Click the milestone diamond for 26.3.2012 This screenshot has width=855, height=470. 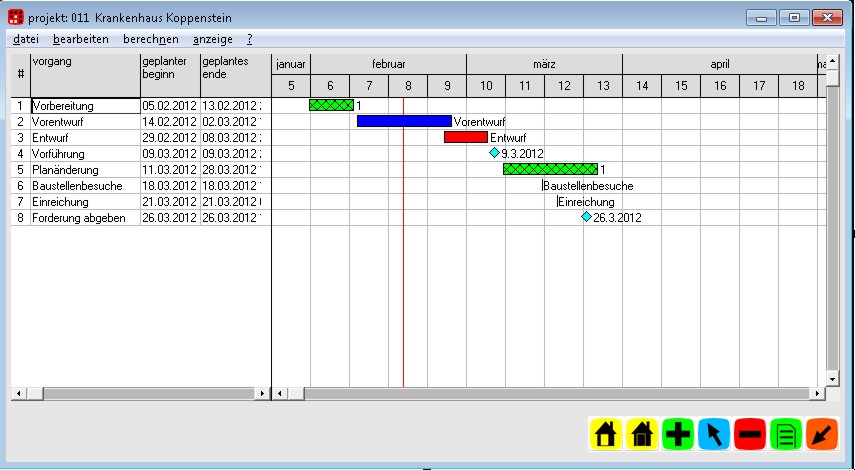click(586, 216)
